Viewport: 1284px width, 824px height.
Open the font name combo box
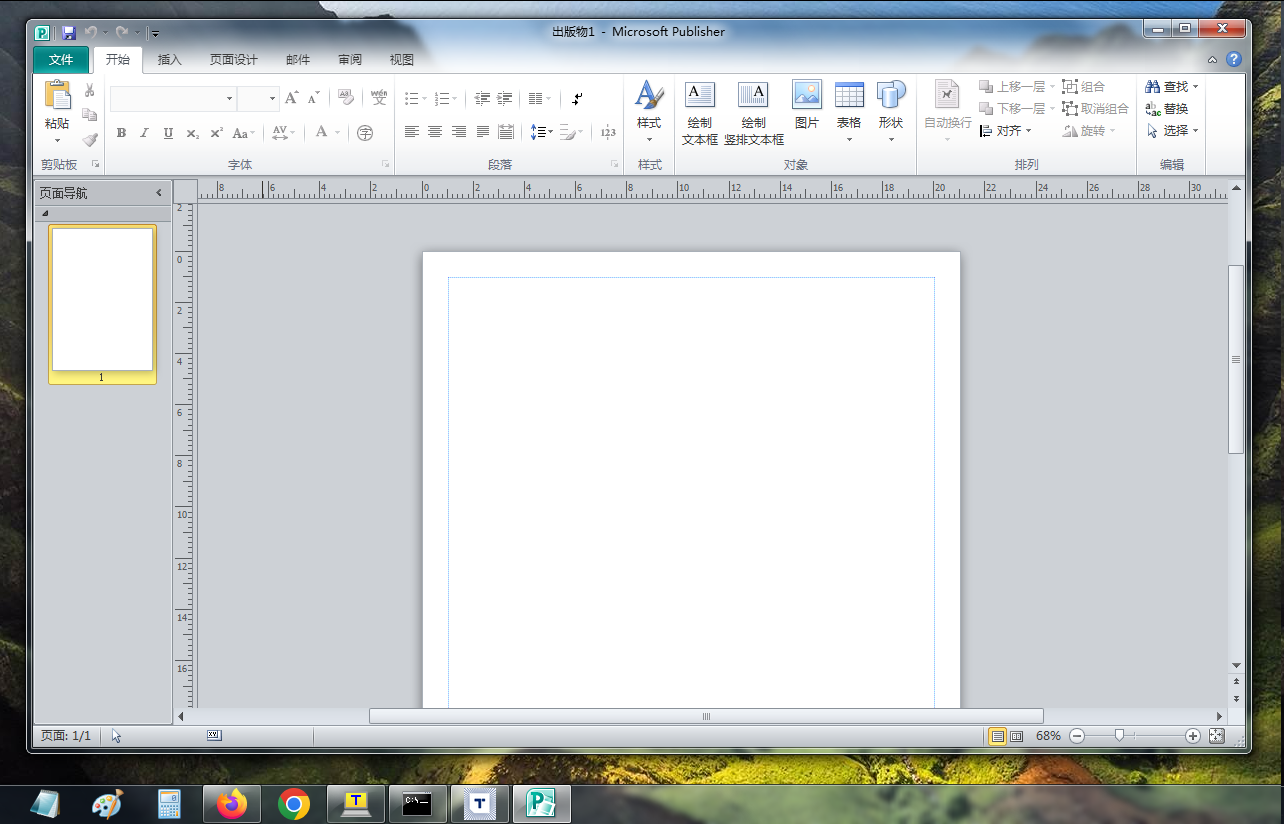(x=172, y=99)
